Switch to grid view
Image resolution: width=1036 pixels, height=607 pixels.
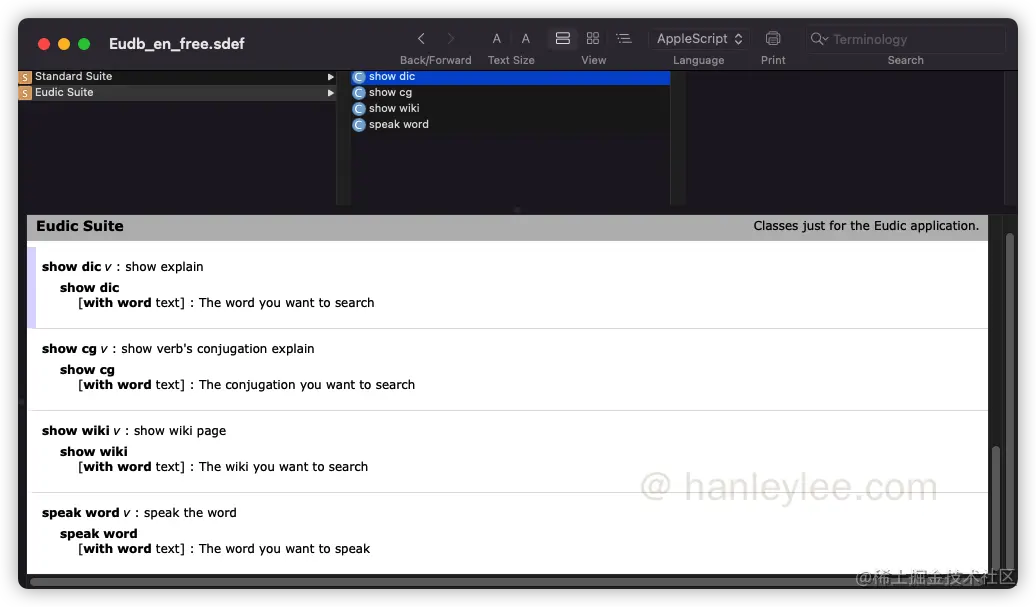[x=593, y=38]
